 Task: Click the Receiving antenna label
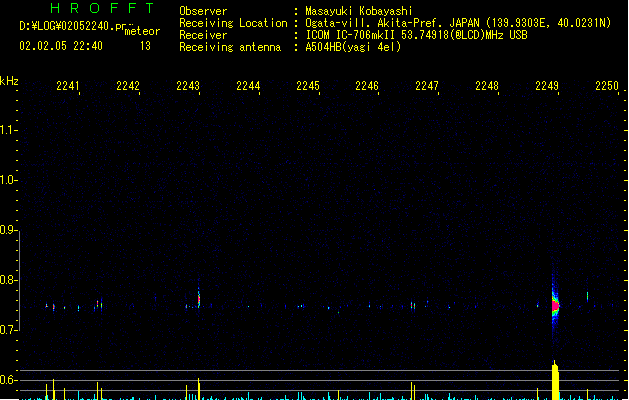[x=230, y=47]
